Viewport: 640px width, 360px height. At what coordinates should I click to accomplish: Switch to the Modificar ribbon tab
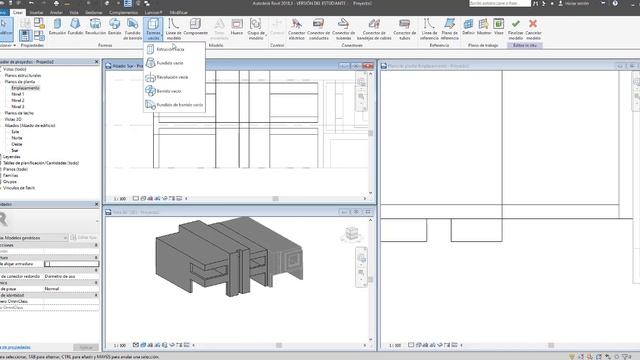[x=178, y=12]
